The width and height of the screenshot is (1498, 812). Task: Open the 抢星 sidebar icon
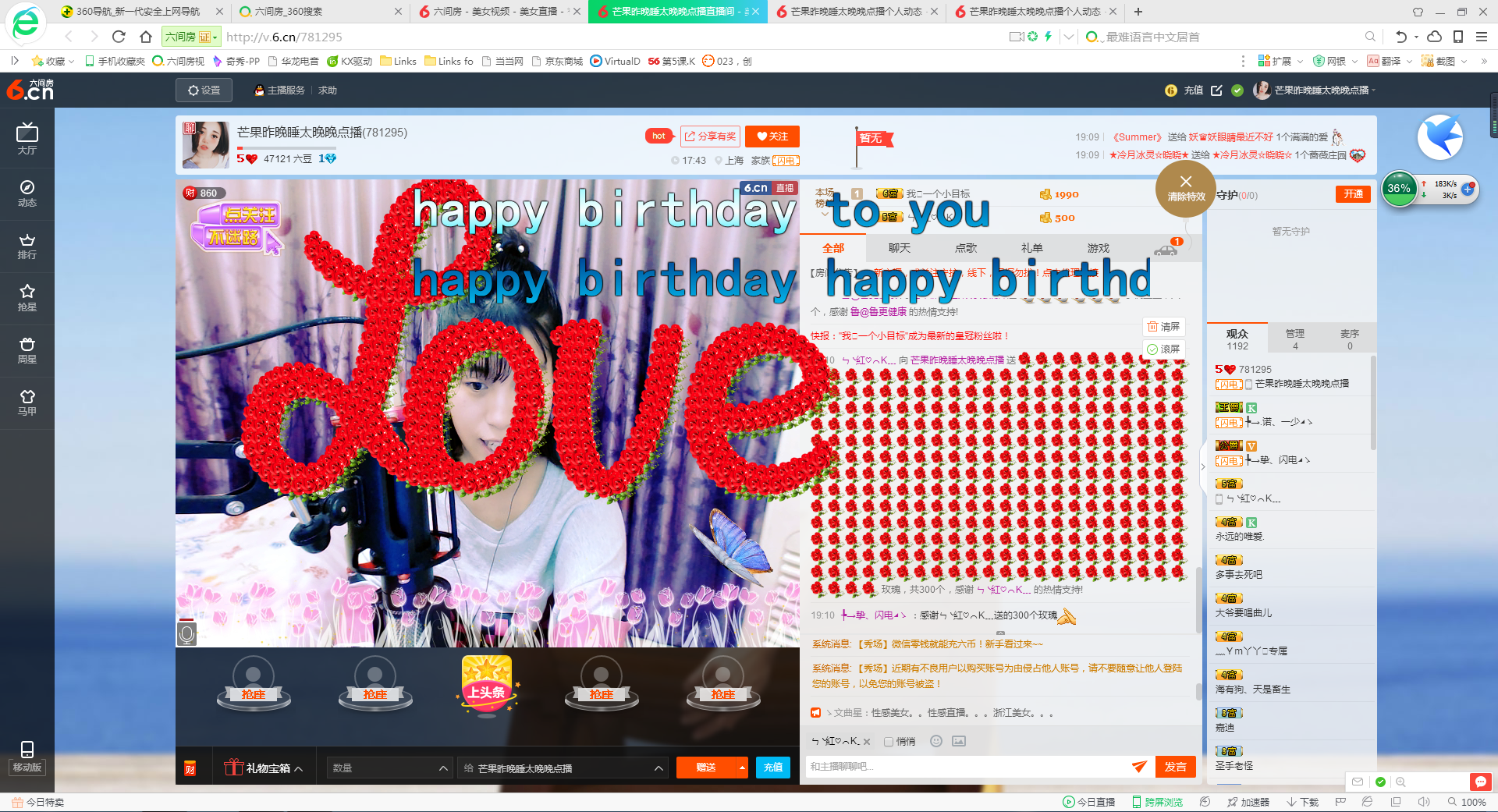coord(27,297)
